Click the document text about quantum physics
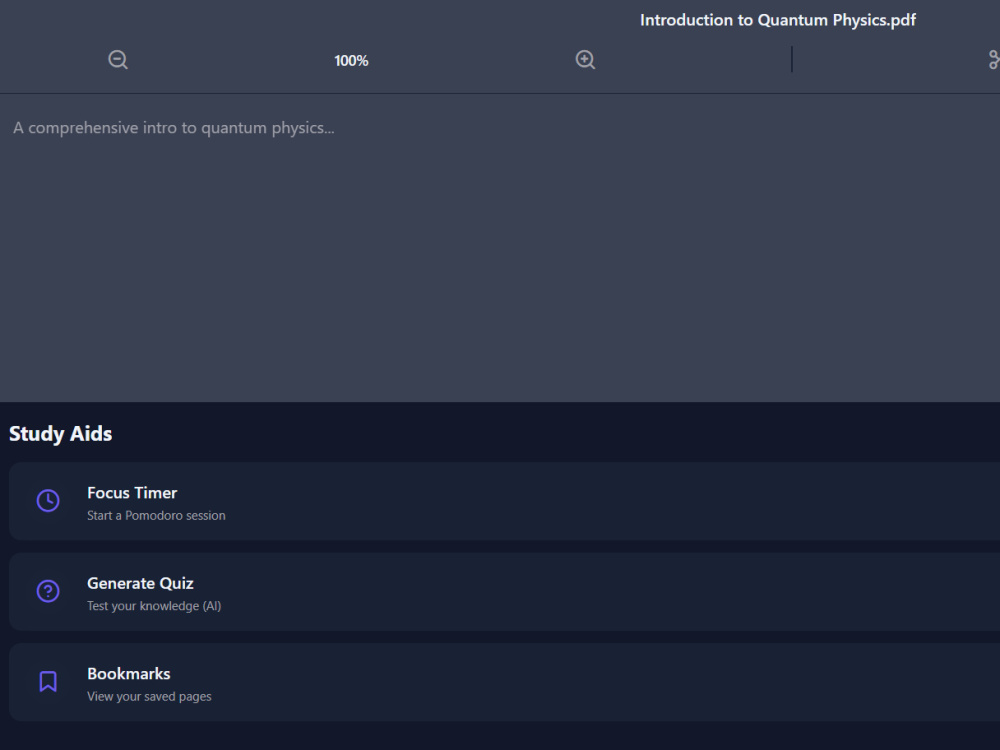1000x750 pixels. coord(173,128)
